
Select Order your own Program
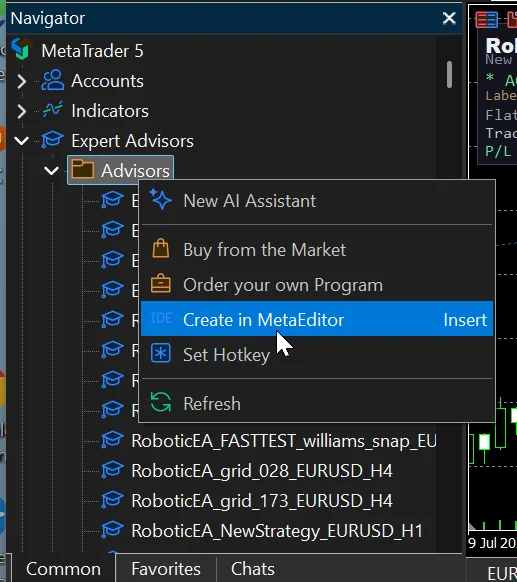(317, 285)
